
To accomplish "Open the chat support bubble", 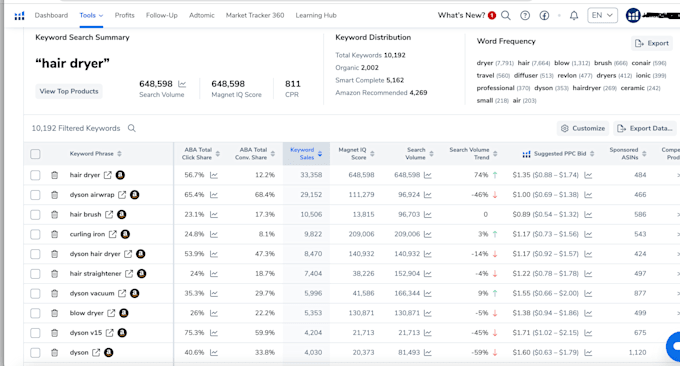I will click(x=674, y=346).
